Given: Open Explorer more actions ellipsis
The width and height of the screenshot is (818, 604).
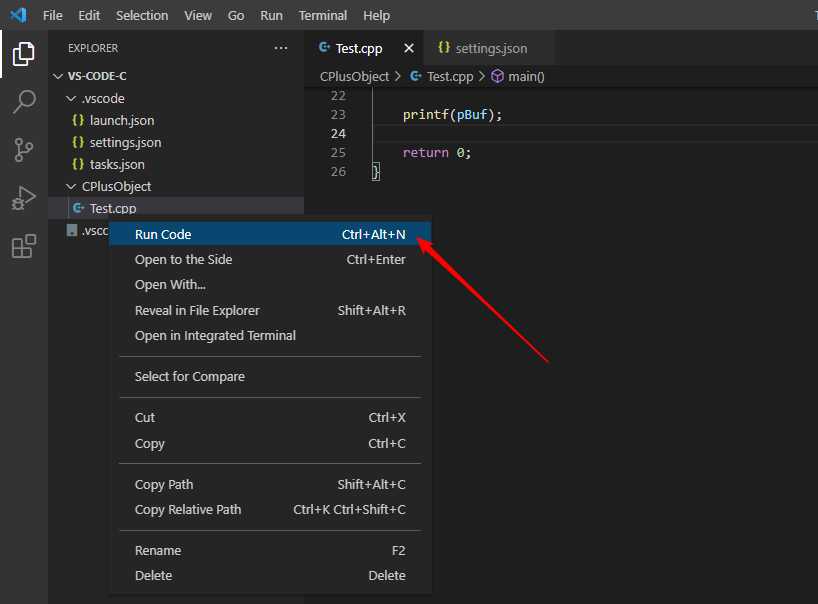Looking at the screenshot, I should click(x=281, y=48).
